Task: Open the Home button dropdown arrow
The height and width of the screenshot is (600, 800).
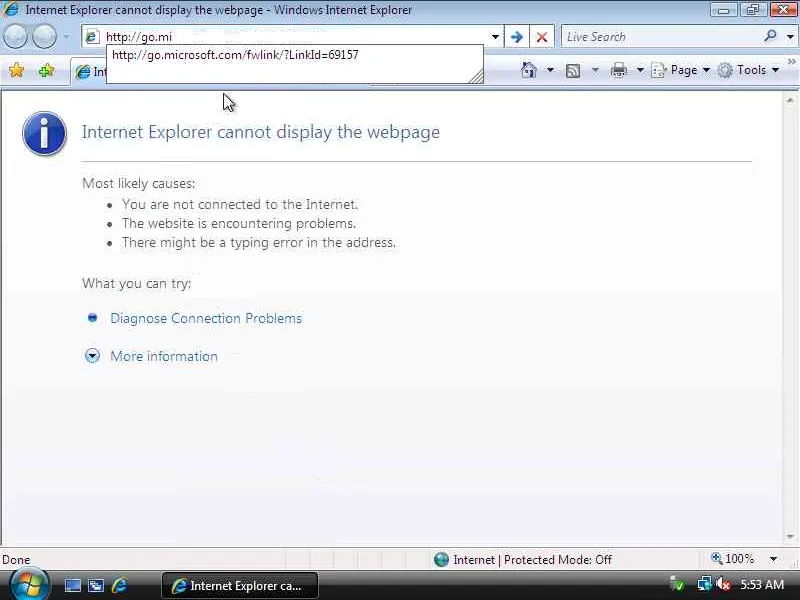Action: coord(550,70)
